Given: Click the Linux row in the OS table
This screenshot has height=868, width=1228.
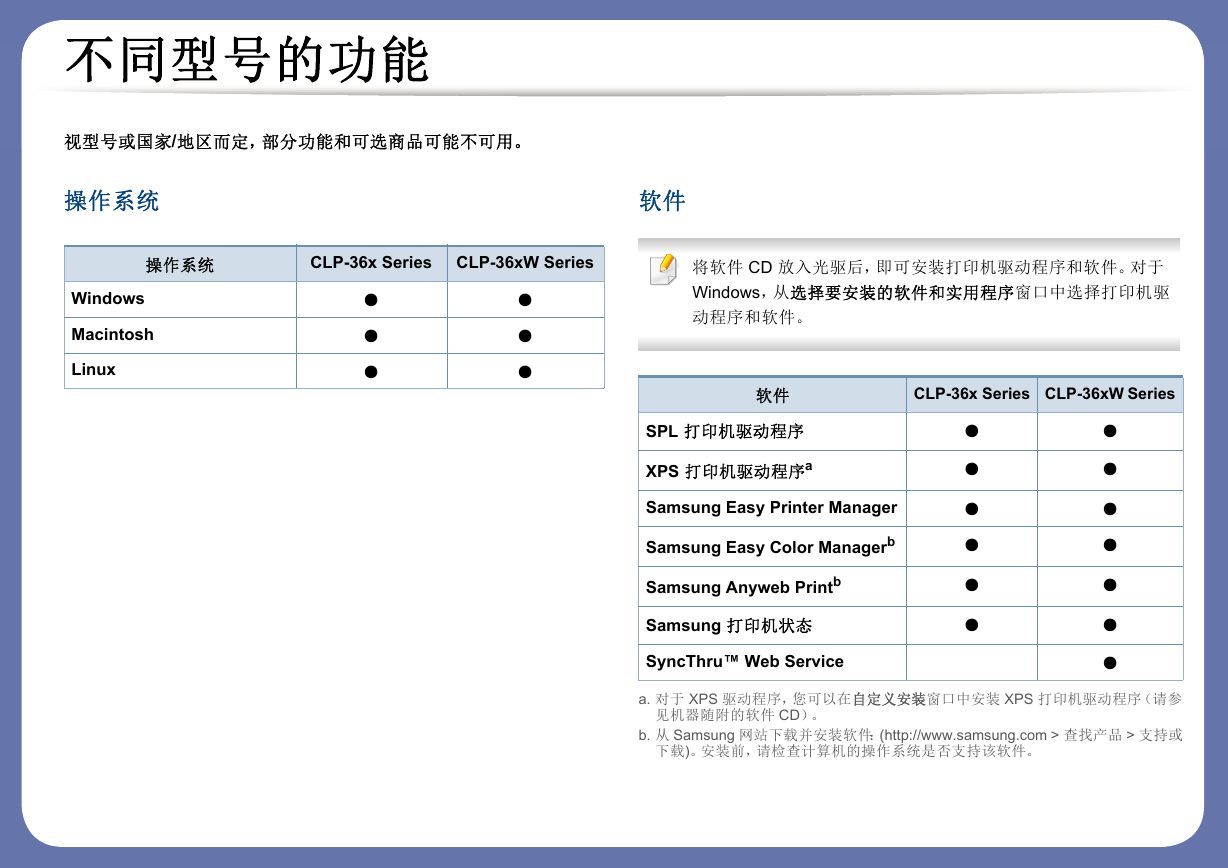Looking at the screenshot, I should pos(334,370).
